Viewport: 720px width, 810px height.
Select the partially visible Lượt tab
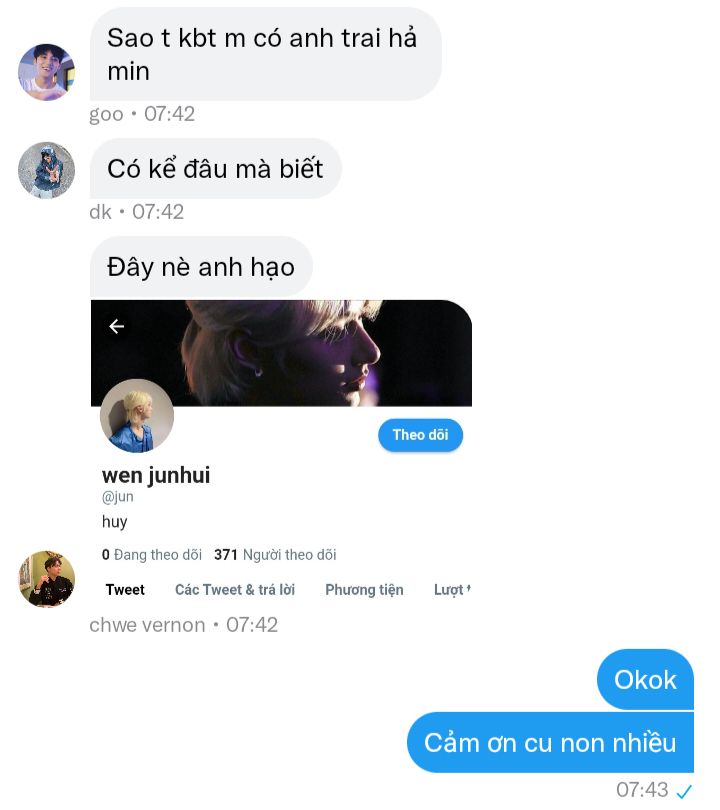tap(452, 590)
